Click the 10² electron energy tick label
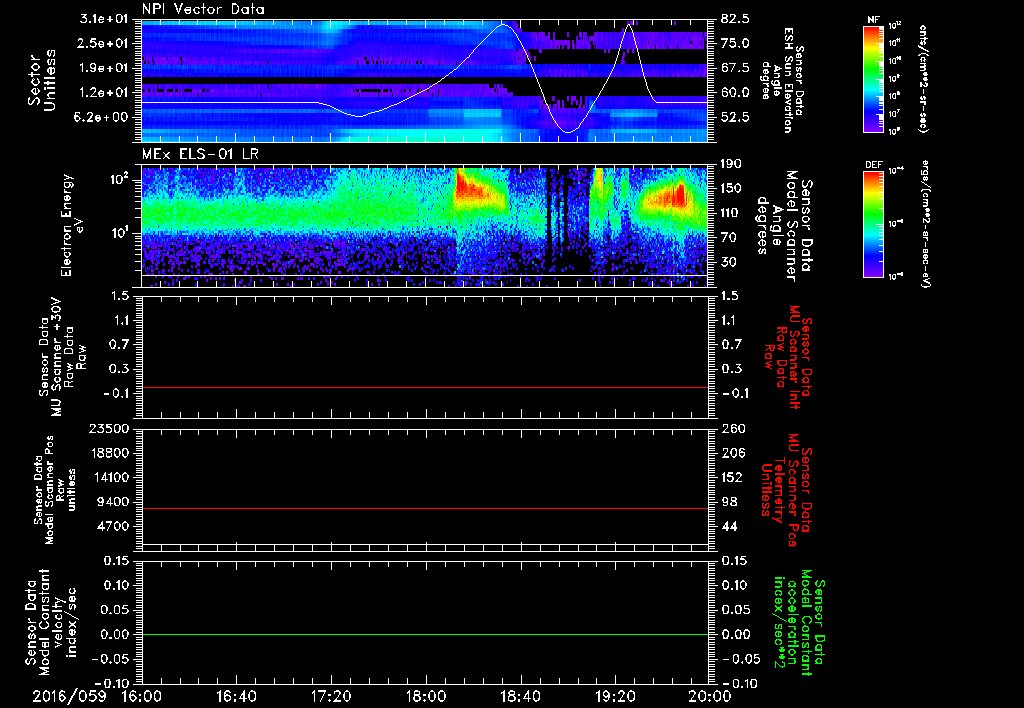Screen dimensions: 1024x708 [118, 179]
